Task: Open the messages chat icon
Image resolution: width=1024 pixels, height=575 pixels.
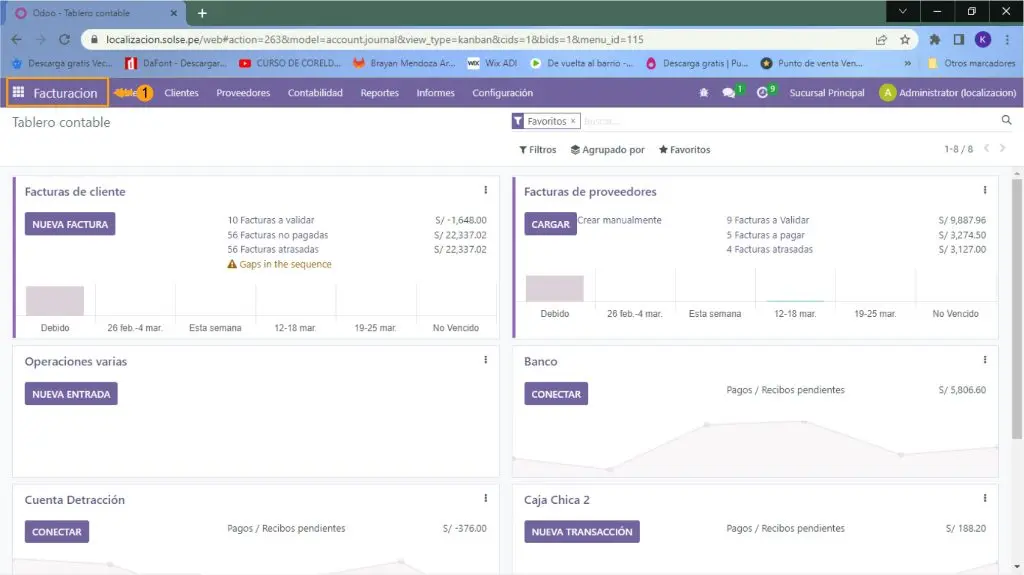Action: click(x=729, y=93)
